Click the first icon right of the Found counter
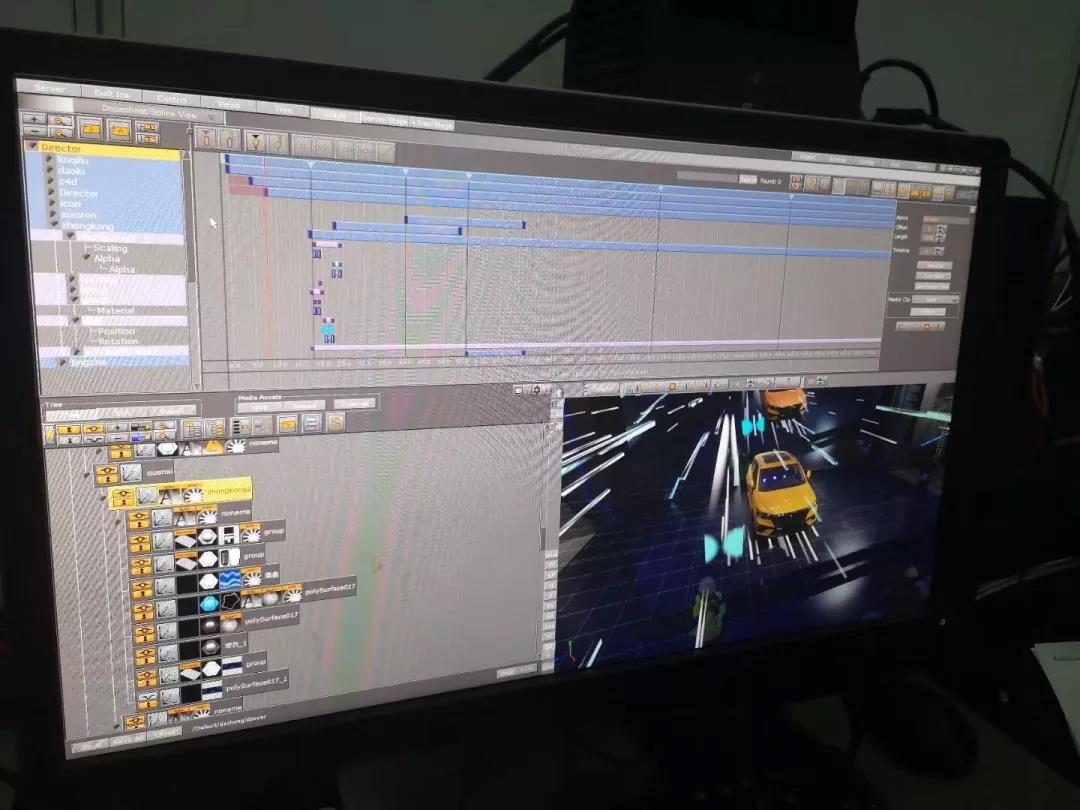The image size is (1080, 810). pyautogui.click(x=796, y=182)
